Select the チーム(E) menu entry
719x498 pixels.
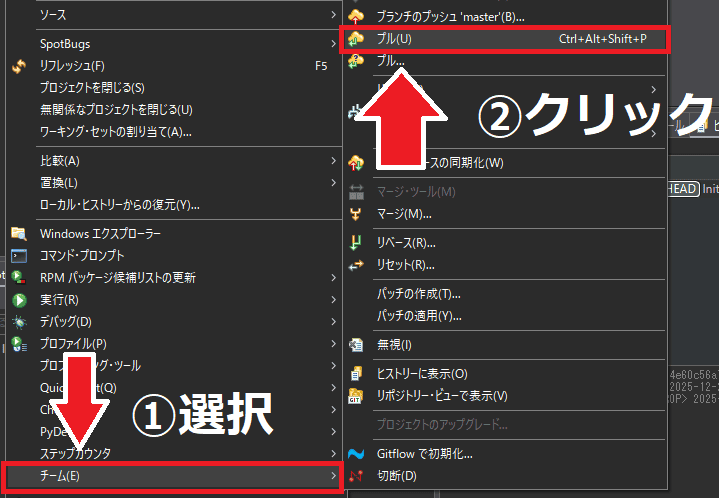coord(170,477)
